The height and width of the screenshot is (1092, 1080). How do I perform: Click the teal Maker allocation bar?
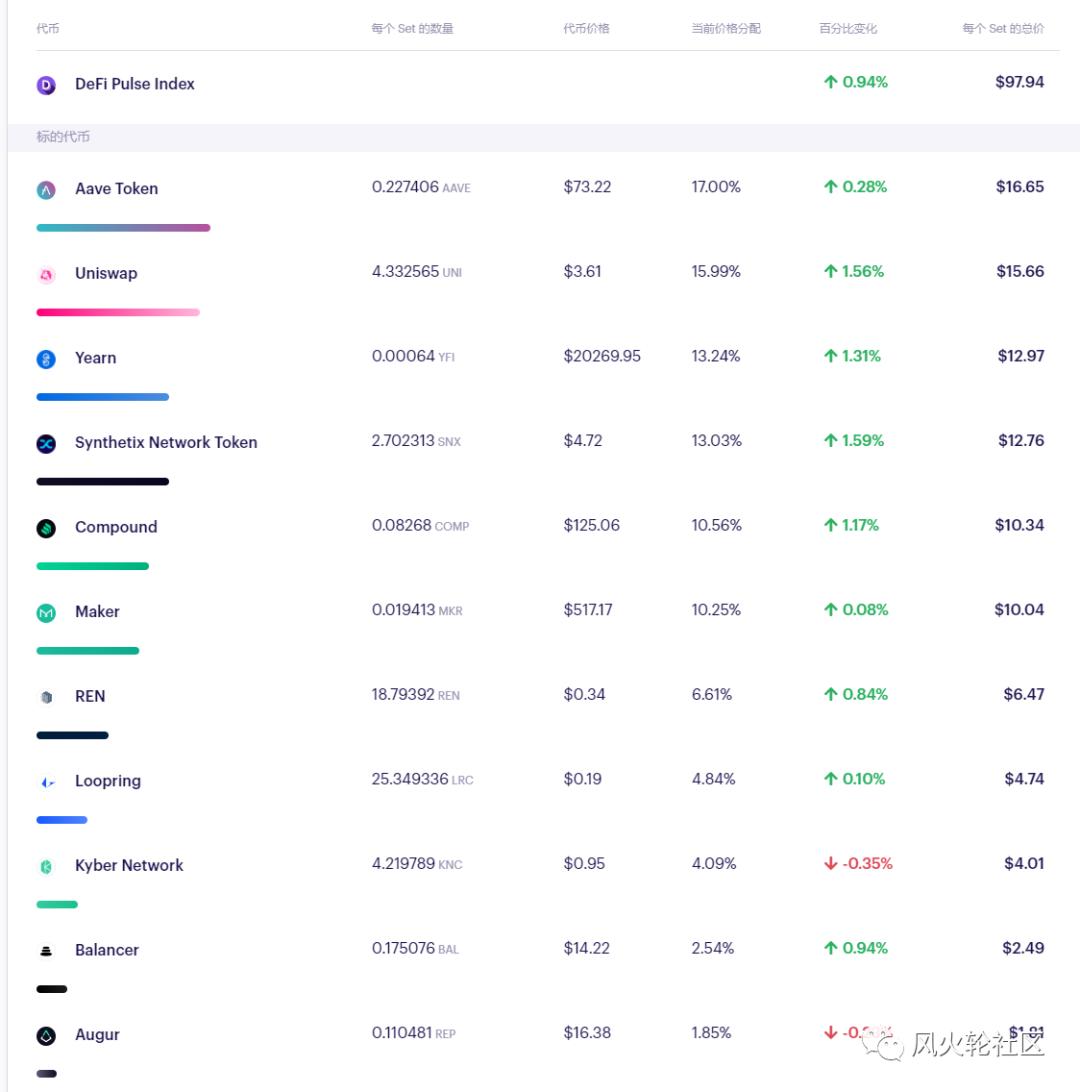pos(88,650)
